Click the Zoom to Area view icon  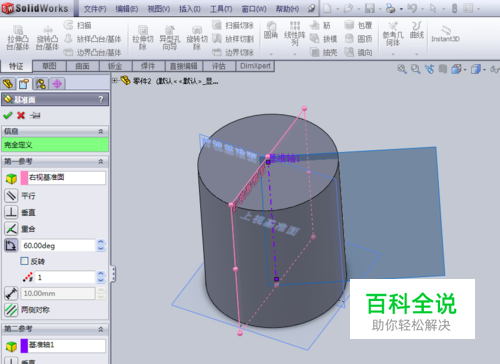pos(415,69)
